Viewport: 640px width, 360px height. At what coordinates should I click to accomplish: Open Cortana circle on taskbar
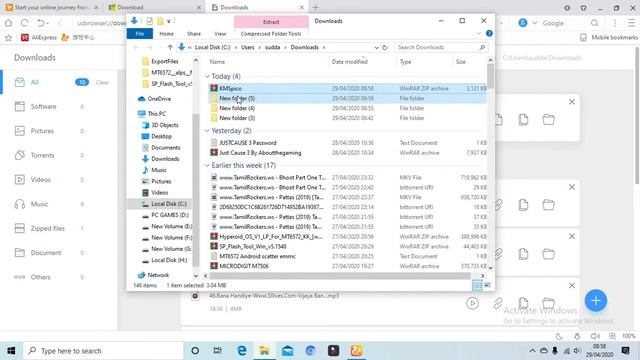pos(195,351)
